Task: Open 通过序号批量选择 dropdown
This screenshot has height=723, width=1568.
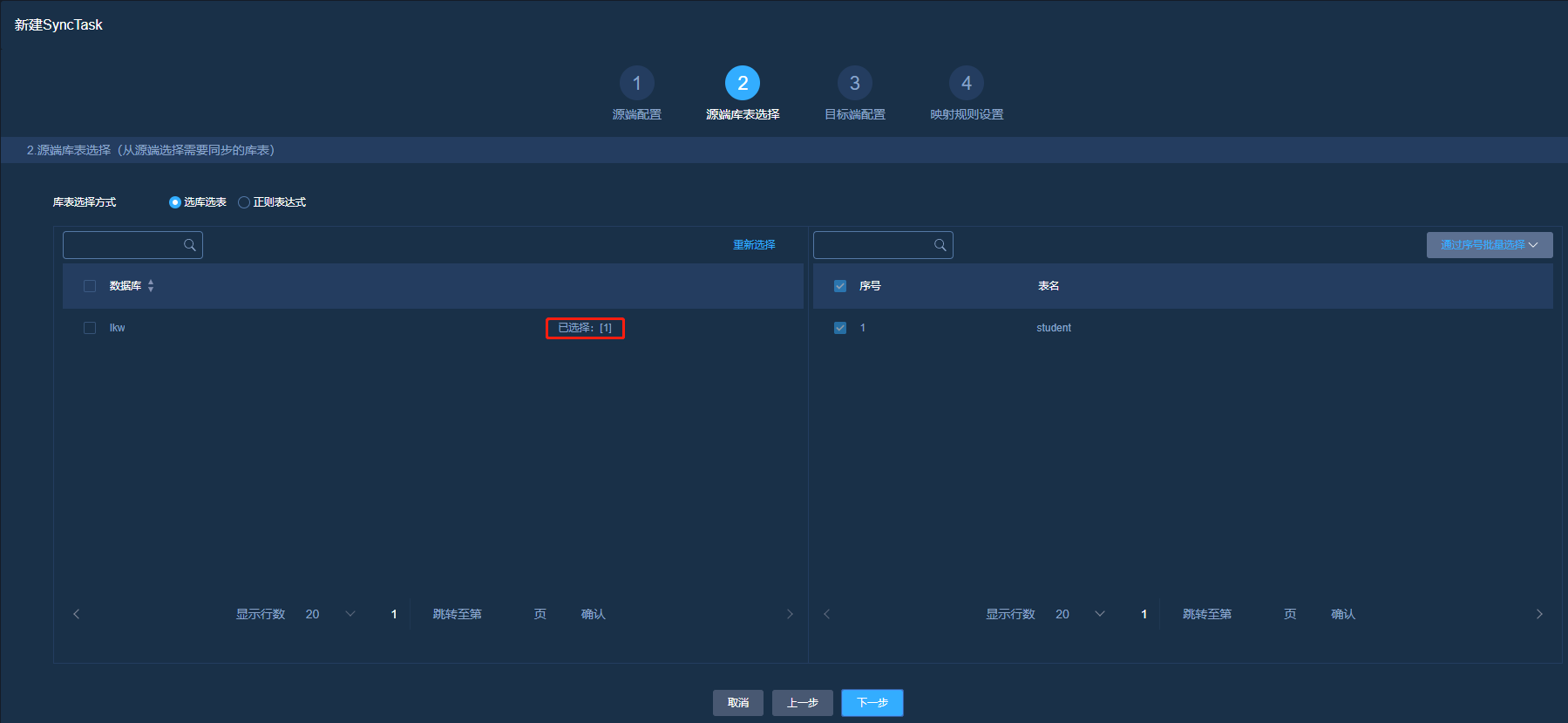Action: (x=1489, y=245)
